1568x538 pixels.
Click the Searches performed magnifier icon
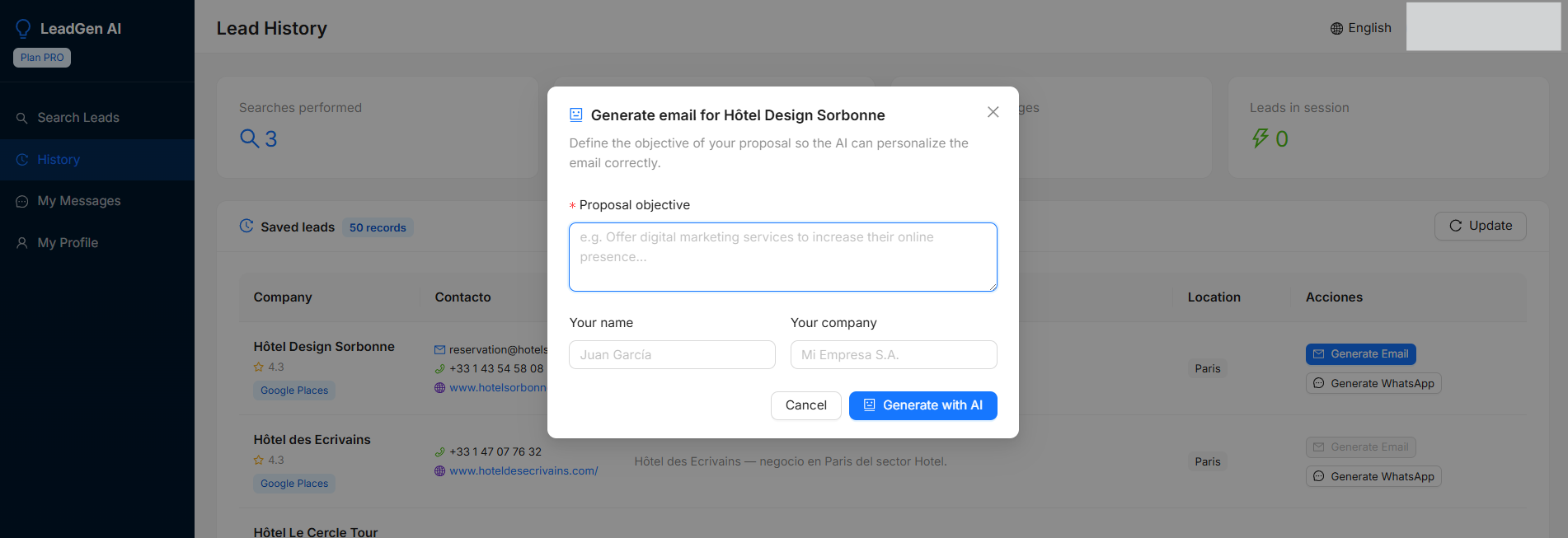[x=249, y=138]
